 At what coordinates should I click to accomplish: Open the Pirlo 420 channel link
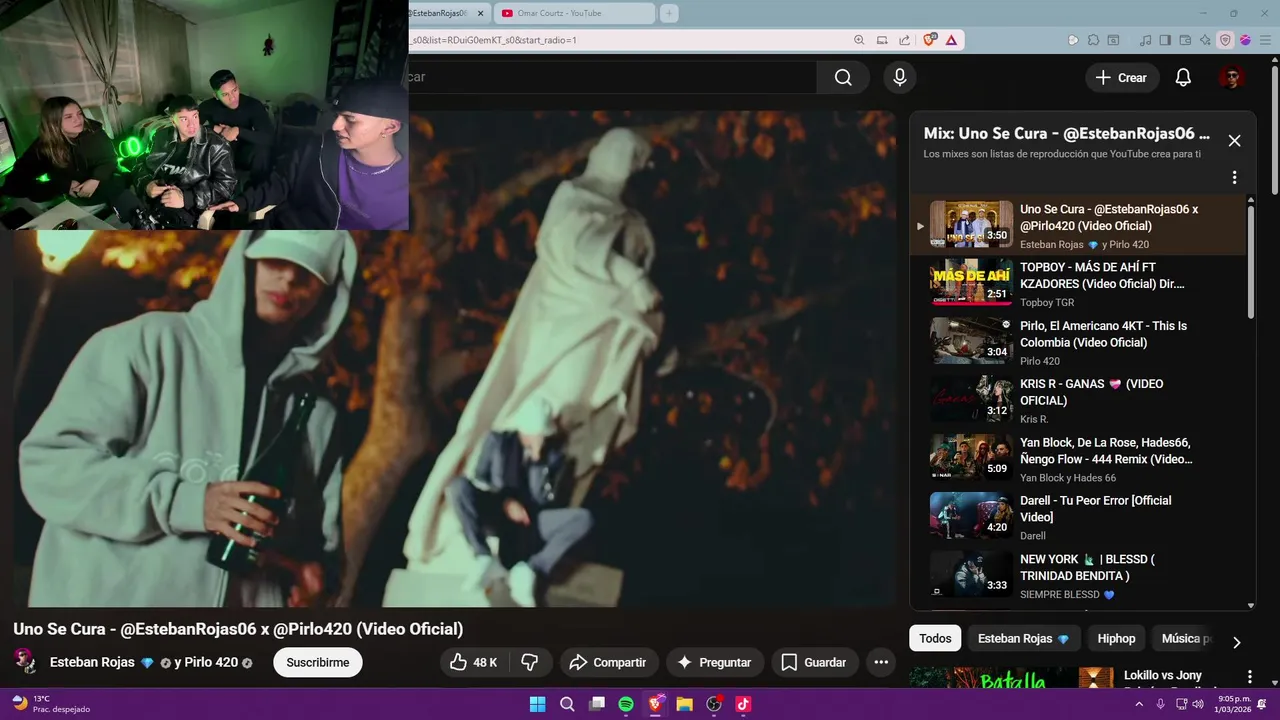pyautogui.click(x=211, y=662)
